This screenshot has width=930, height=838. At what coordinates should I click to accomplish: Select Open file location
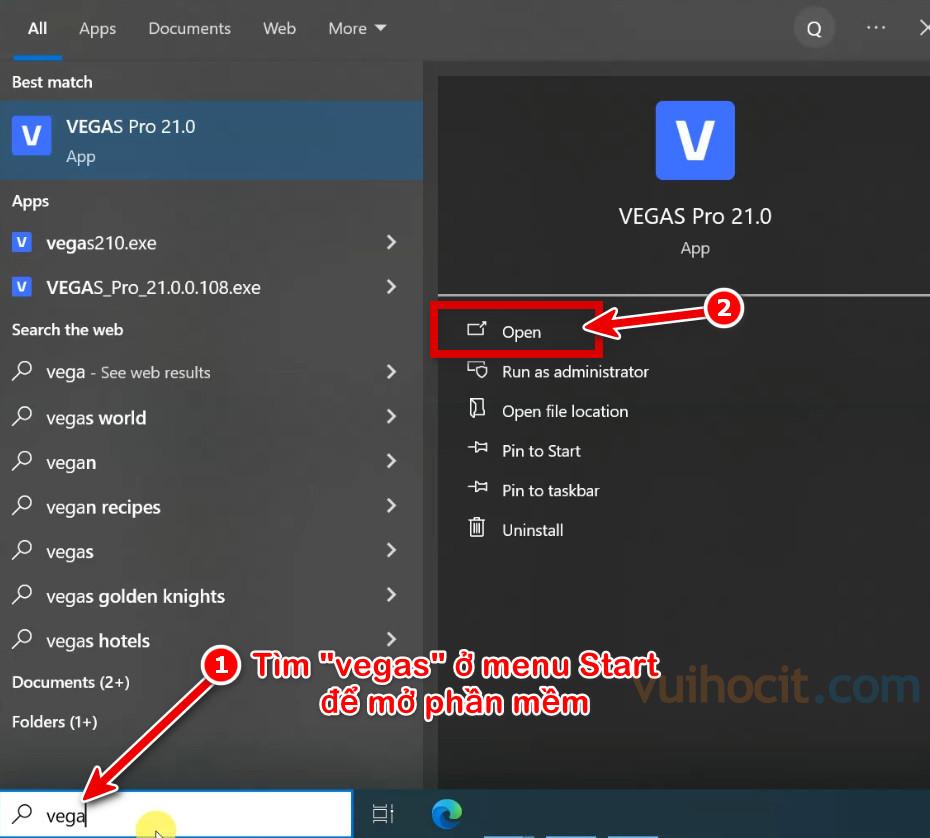tap(564, 411)
